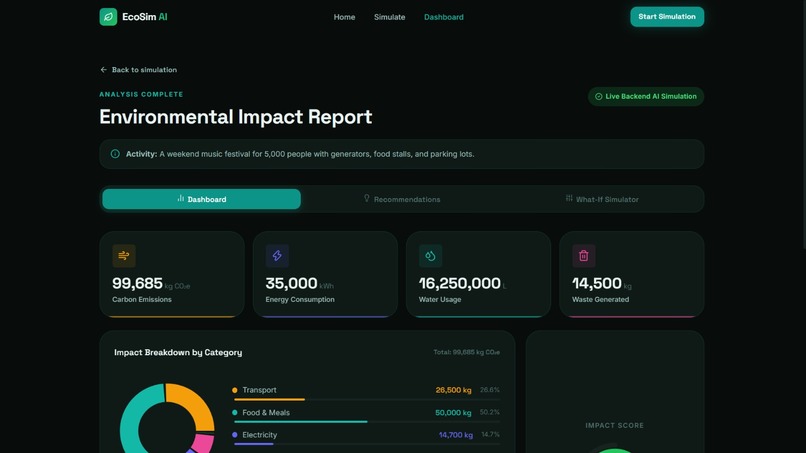The image size is (806, 453).
Task: Click the wind icon on Carbon Emissions card
Action: tap(124, 256)
